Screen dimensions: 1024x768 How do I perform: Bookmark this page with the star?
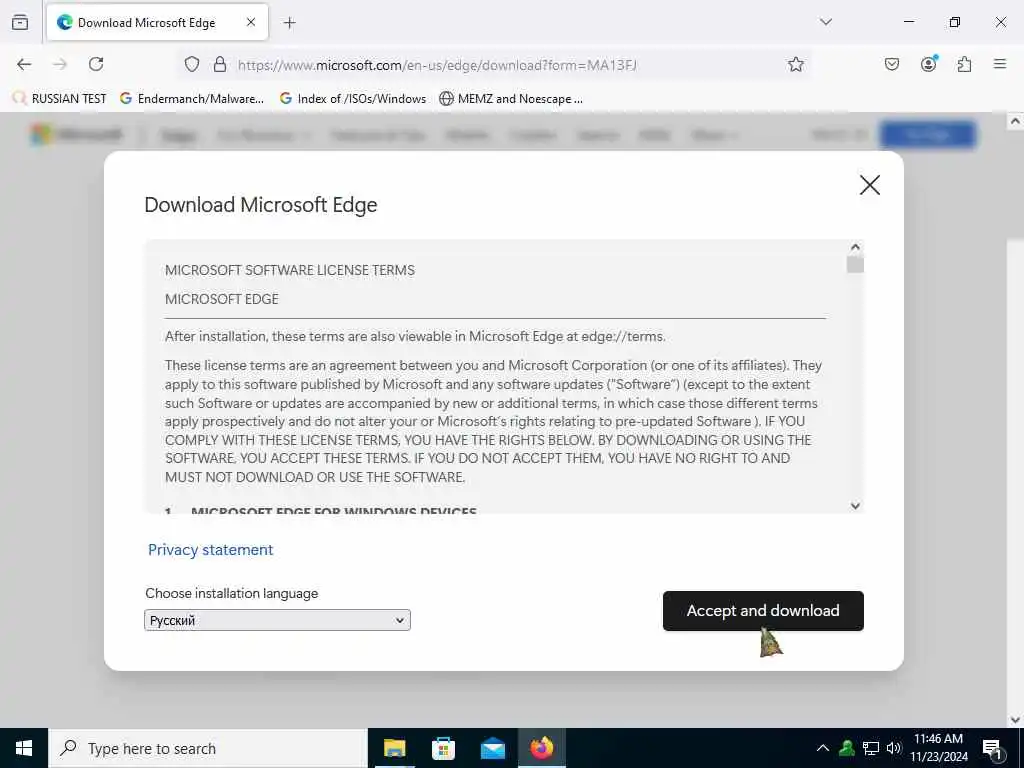coord(795,64)
